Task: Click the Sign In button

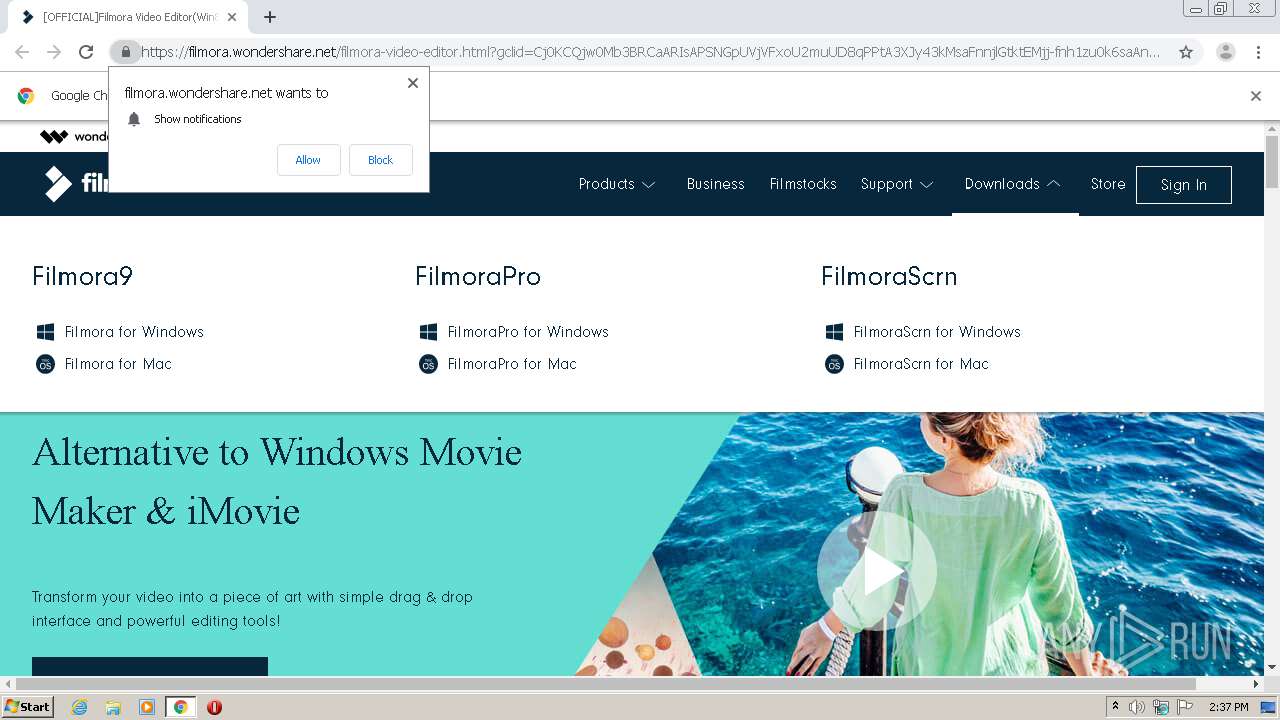Action: click(x=1183, y=185)
